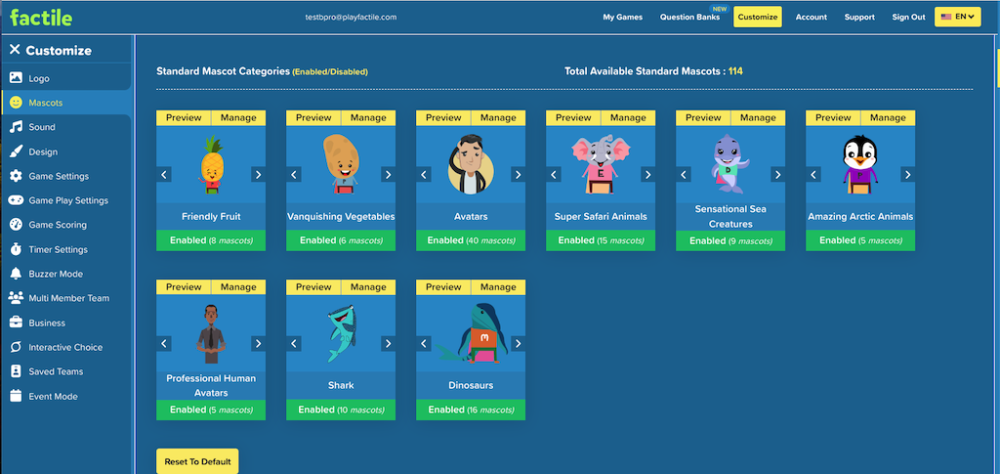Click Preview on Sensational Sea Creatures card
This screenshot has width=1000, height=474.
pyautogui.click(x=703, y=117)
